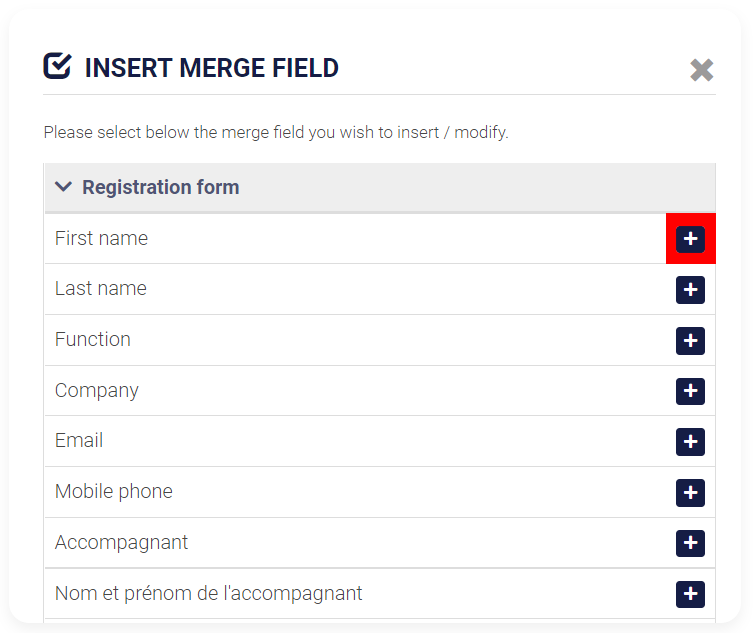Choose the Function row text
Viewport: 753px width, 633px height.
coord(93,340)
